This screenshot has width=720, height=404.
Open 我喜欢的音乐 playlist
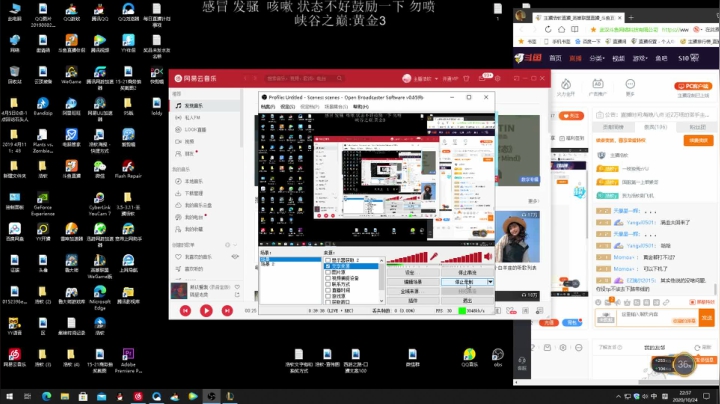click(198, 257)
